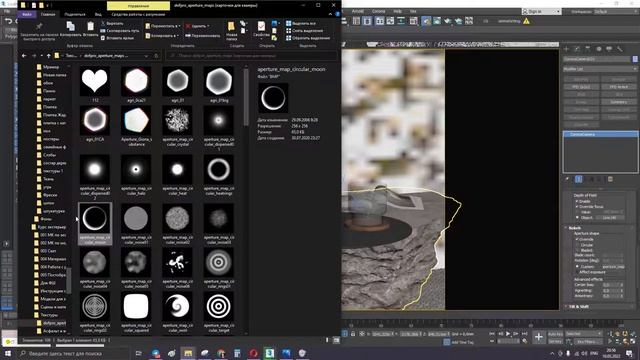Open the Переместить в dropdown
The width and height of the screenshot is (640, 360).
pyautogui.click(x=162, y=26)
